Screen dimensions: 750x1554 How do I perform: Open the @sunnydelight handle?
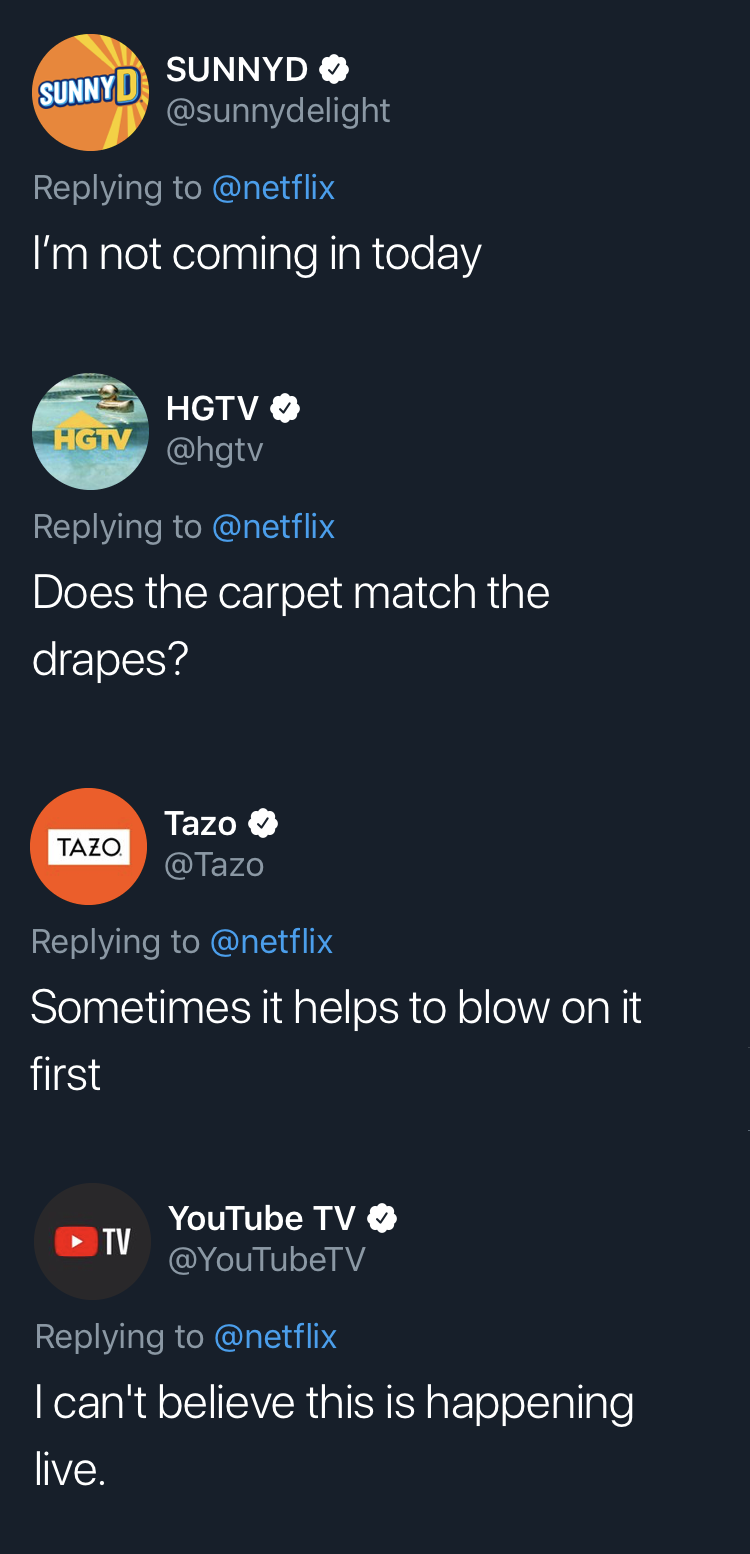click(278, 110)
